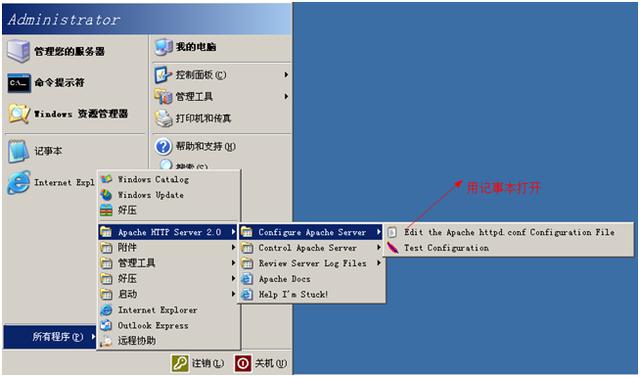Screen dimensions: 640x377
Task: Open Edit the Apache httpd.conf Configuration File
Action: [x=509, y=232]
